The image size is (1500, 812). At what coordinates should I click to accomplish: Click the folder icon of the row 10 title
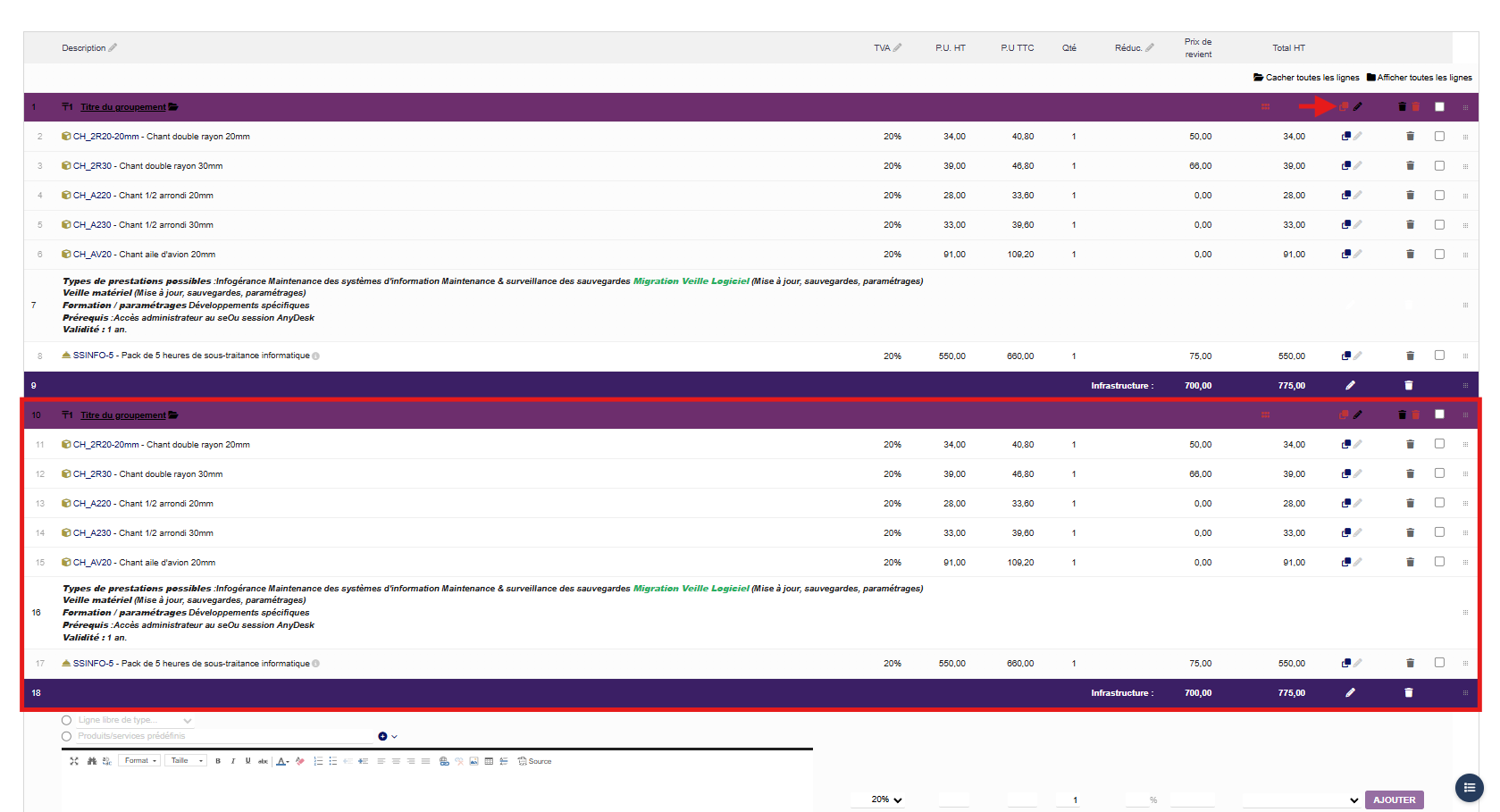tap(173, 415)
